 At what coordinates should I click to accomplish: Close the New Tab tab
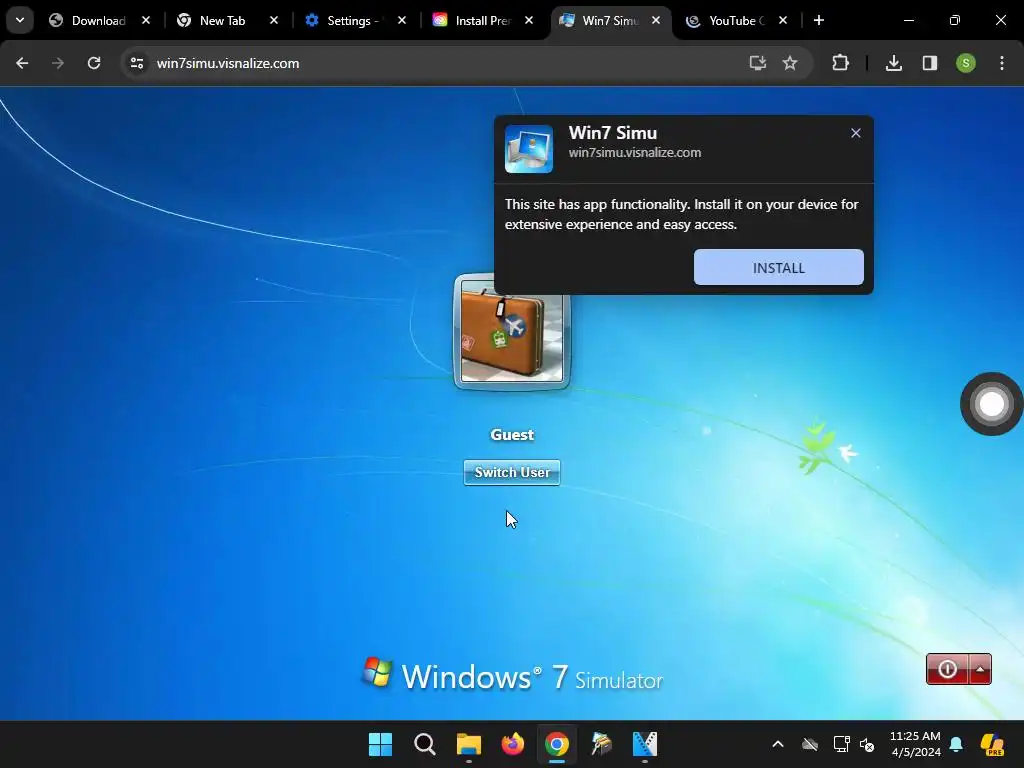coord(274,20)
